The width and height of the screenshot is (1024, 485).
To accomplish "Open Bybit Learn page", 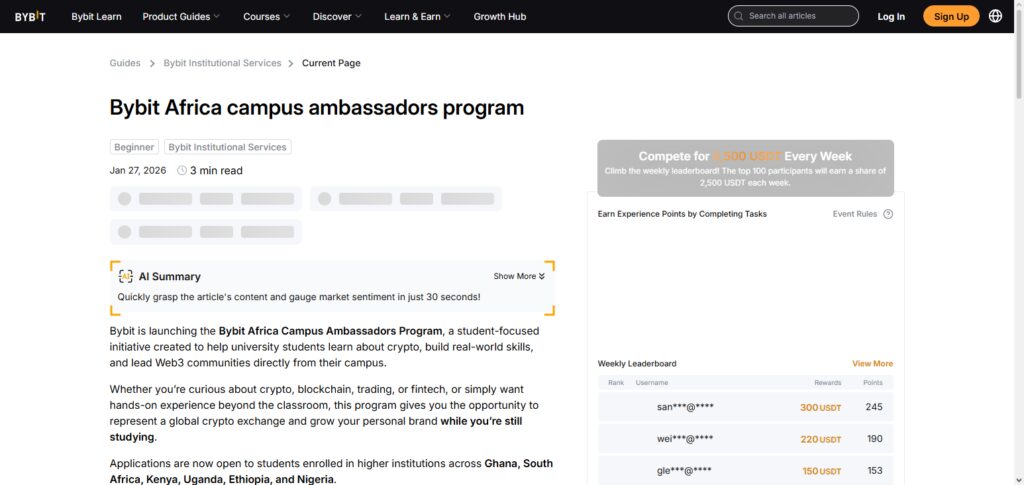I will pyautogui.click(x=97, y=16).
